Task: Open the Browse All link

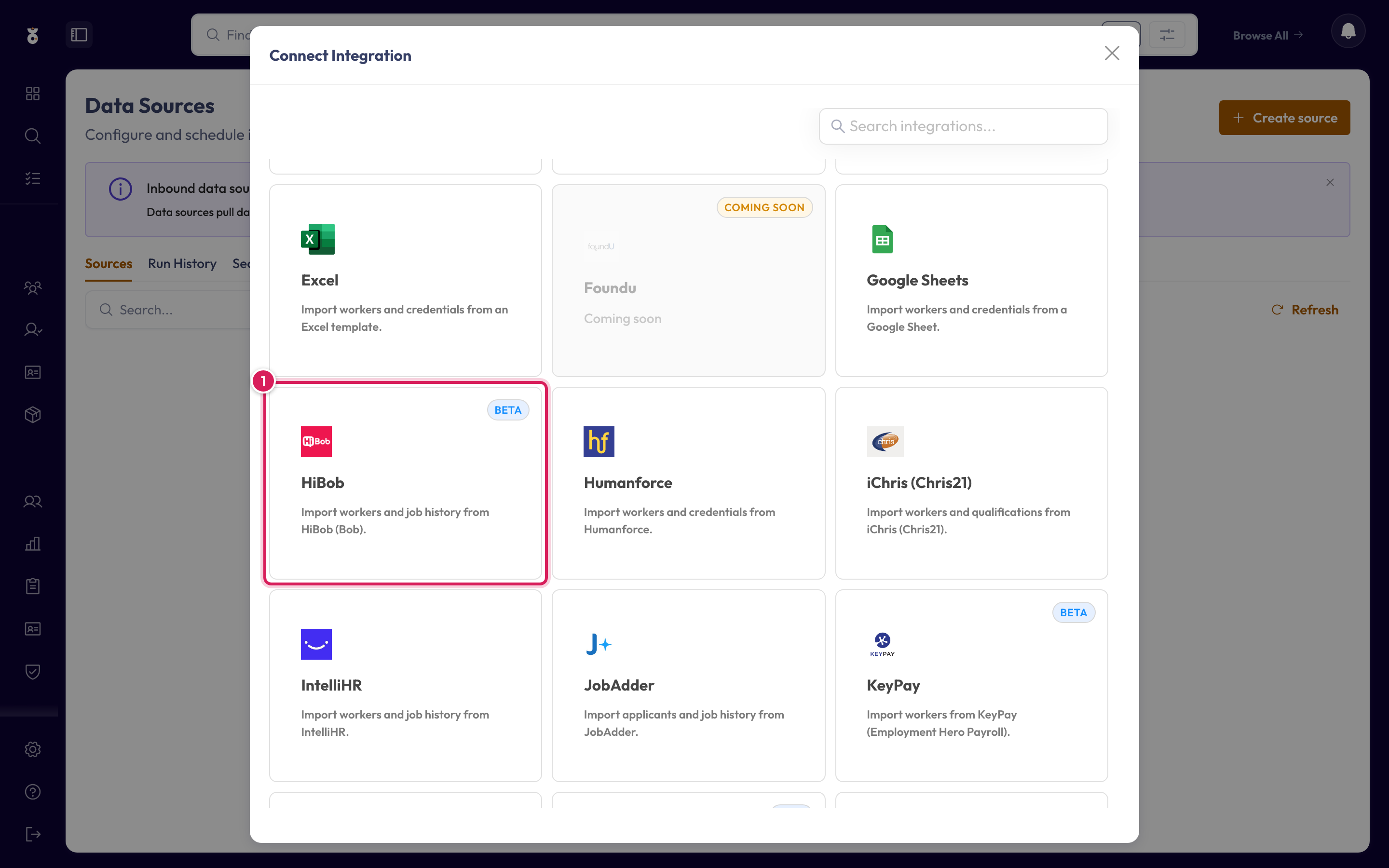Action: click(1267, 35)
